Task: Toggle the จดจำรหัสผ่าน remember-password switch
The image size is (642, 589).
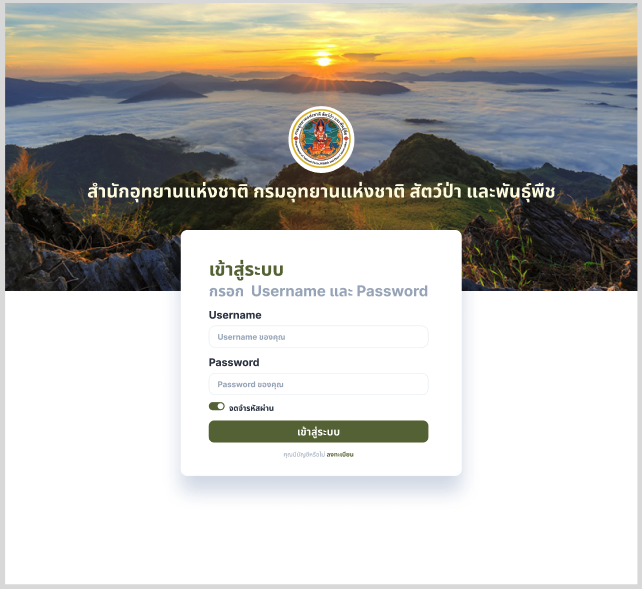Action: [x=217, y=406]
